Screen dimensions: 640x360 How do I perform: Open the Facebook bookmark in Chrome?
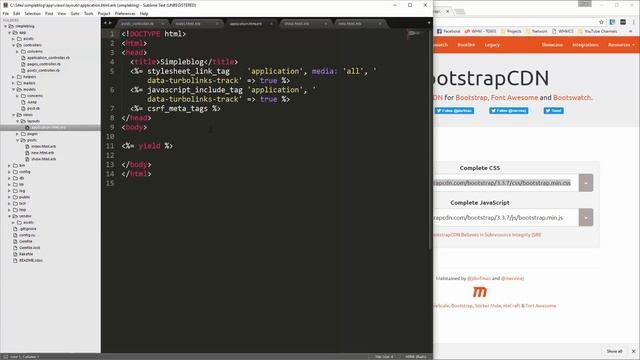tap(448, 31)
